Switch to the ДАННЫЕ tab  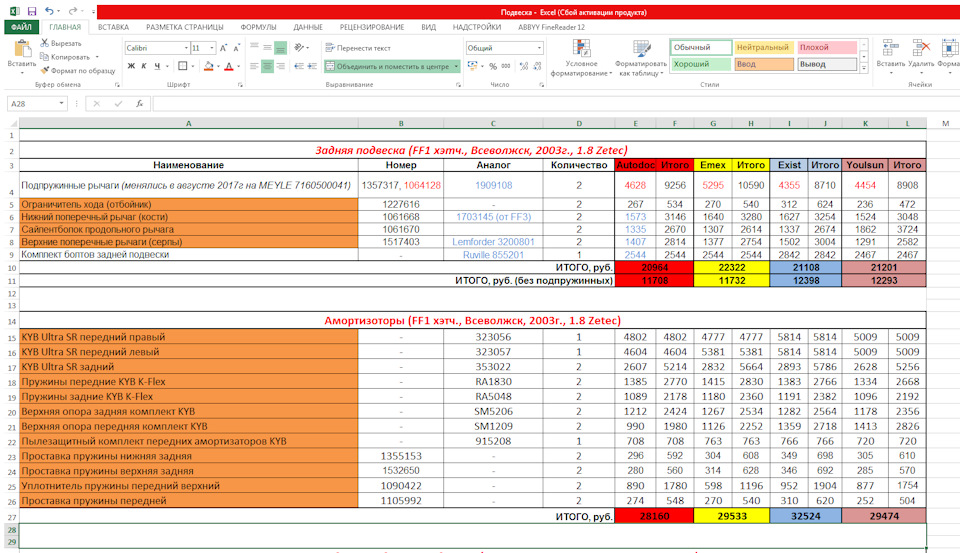point(308,27)
